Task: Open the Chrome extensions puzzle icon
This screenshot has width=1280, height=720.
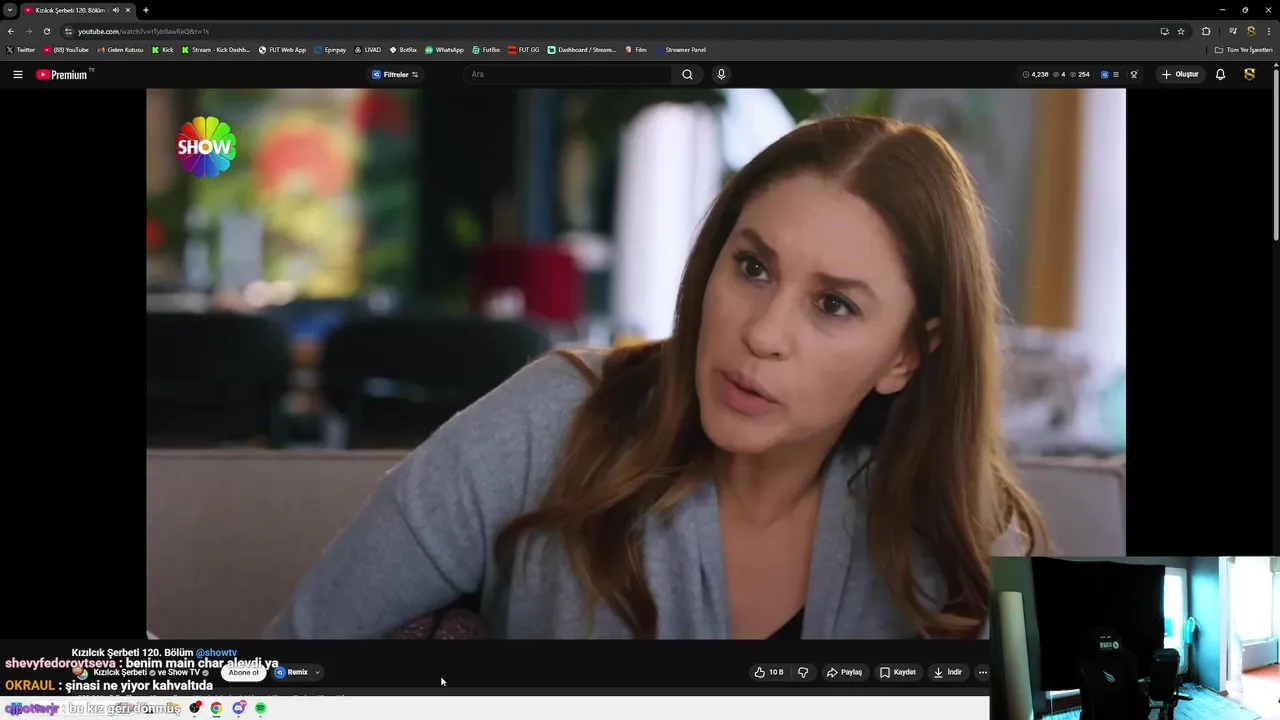Action: (x=1206, y=31)
